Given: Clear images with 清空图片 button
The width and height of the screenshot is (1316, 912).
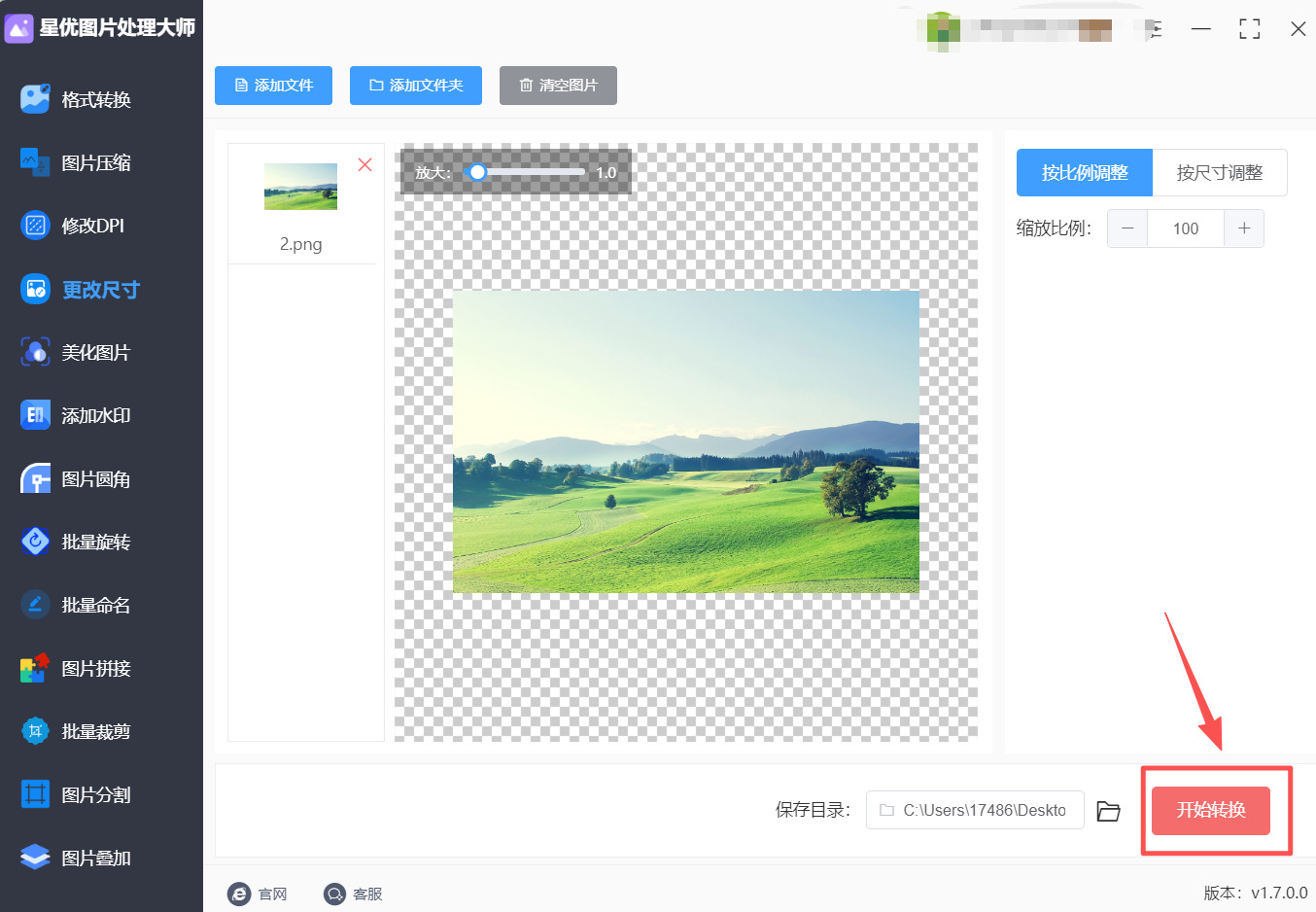Looking at the screenshot, I should click(x=558, y=86).
